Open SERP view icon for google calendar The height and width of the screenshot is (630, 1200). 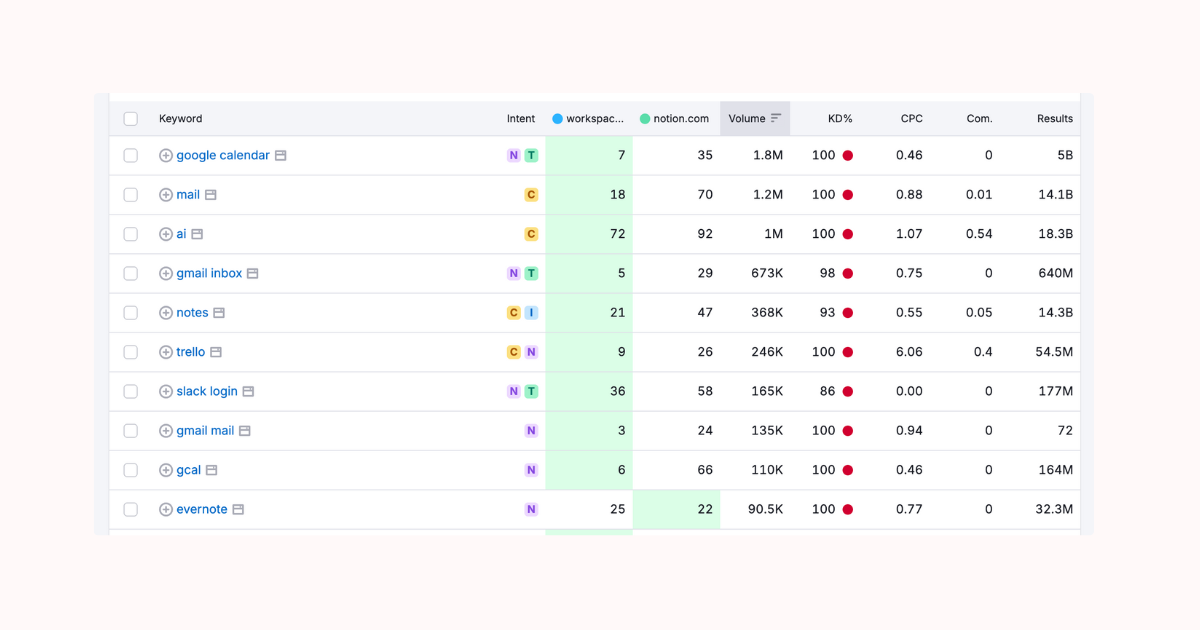pos(281,156)
